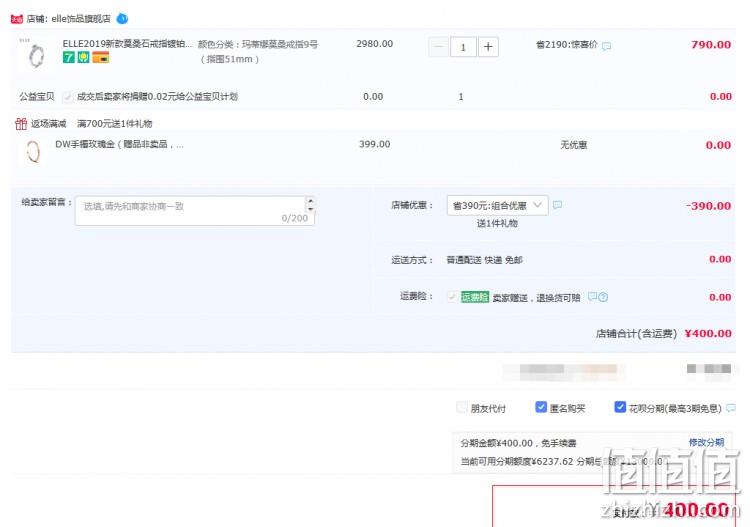
Task: Open the blue Wangwang chat icon by elle store
Action: point(122,19)
